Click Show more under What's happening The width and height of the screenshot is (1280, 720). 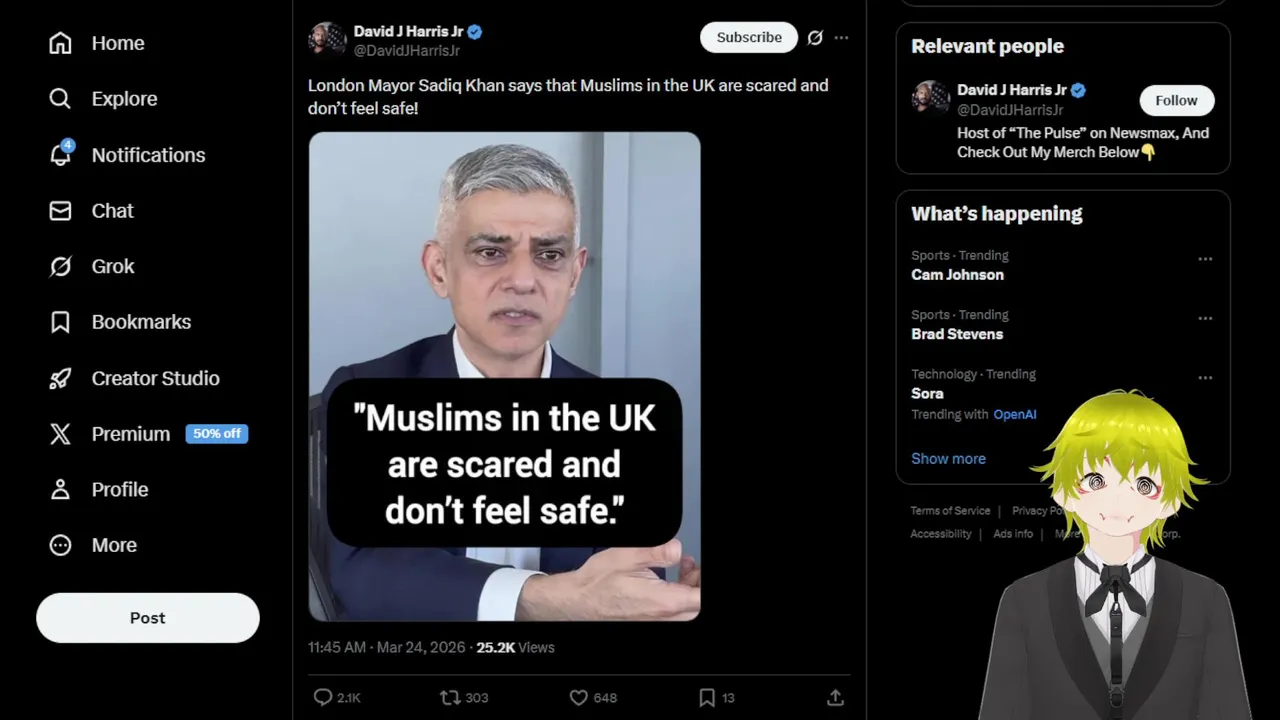[x=948, y=458]
